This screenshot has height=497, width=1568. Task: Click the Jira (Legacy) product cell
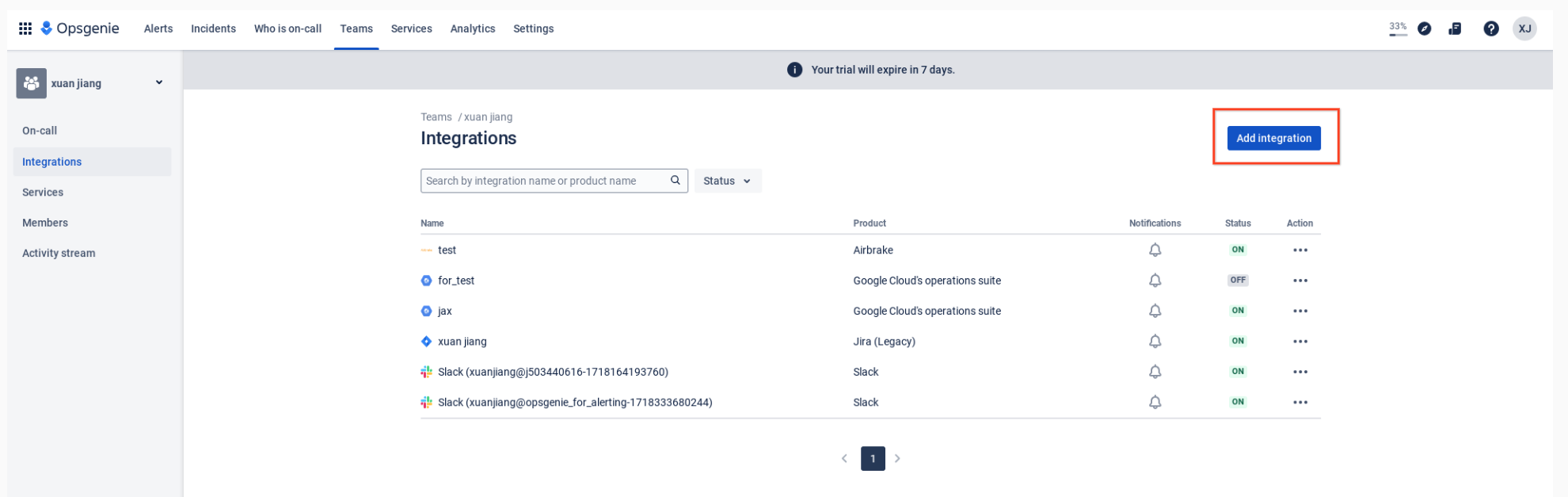[884, 342]
